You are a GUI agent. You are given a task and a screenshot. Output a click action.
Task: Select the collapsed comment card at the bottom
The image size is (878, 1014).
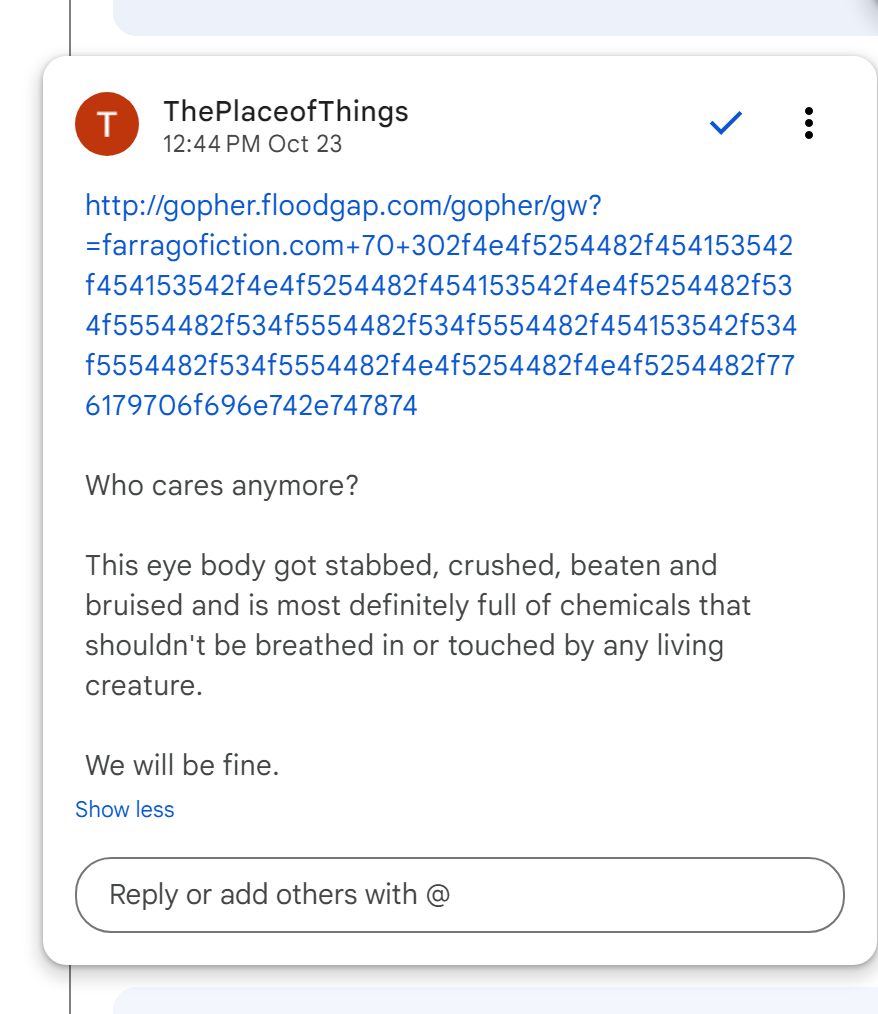click(490, 1001)
